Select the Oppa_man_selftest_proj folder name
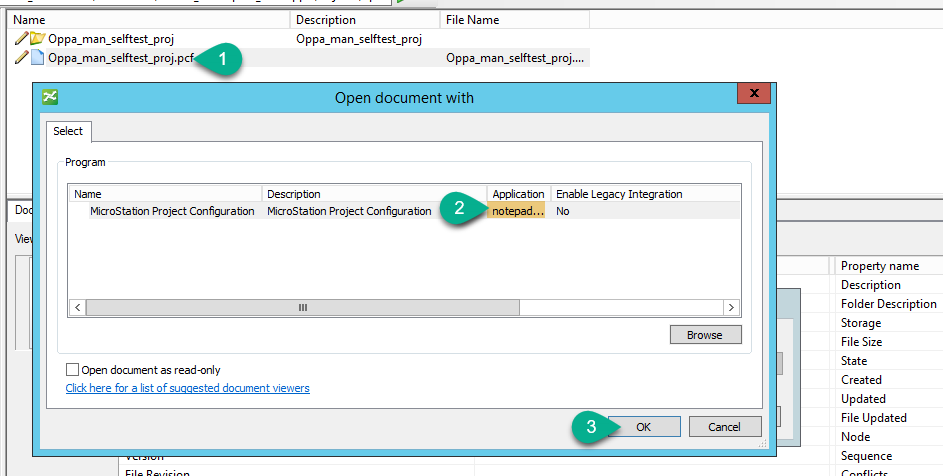 pyautogui.click(x=111, y=39)
